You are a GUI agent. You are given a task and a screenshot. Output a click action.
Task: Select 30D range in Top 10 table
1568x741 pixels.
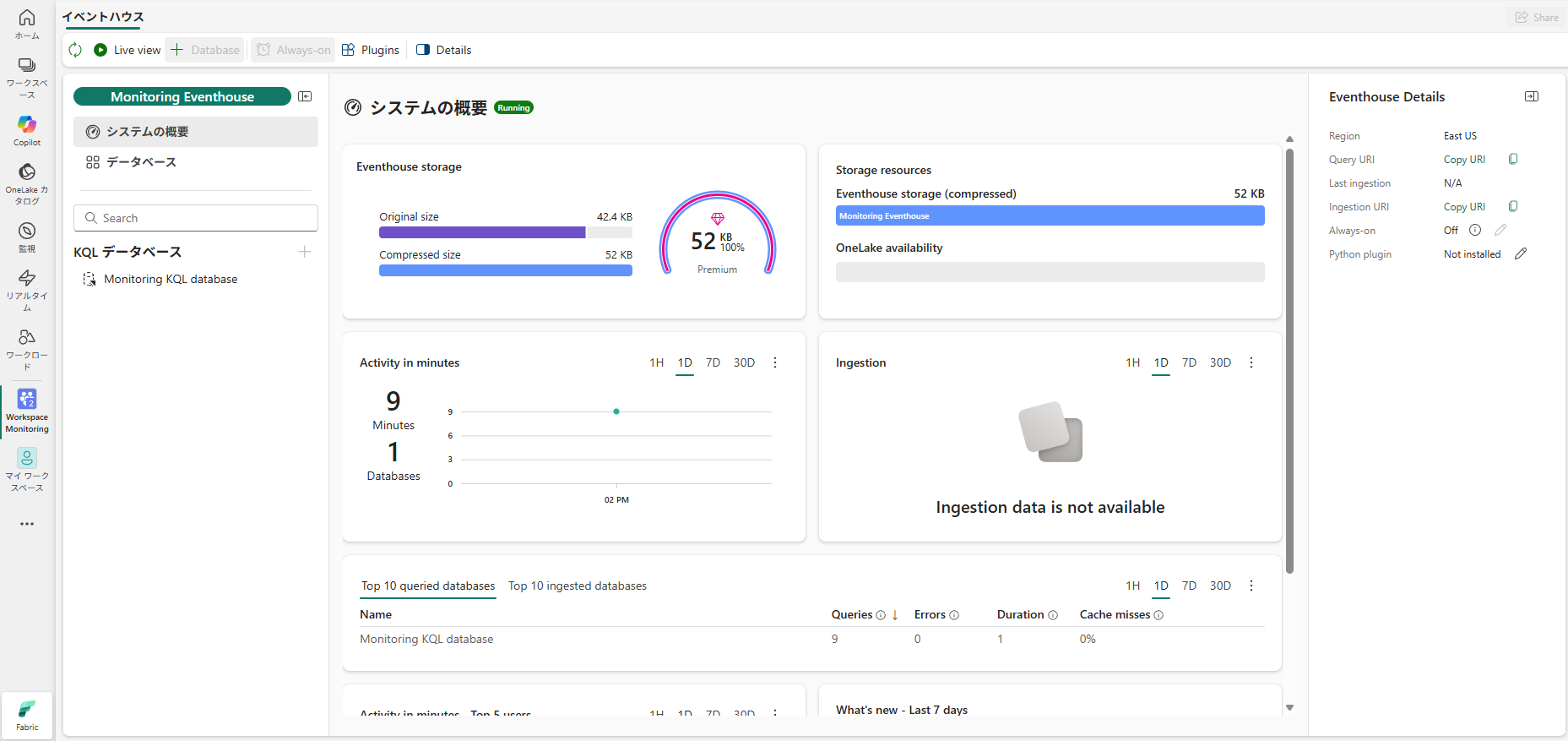[x=1220, y=586]
